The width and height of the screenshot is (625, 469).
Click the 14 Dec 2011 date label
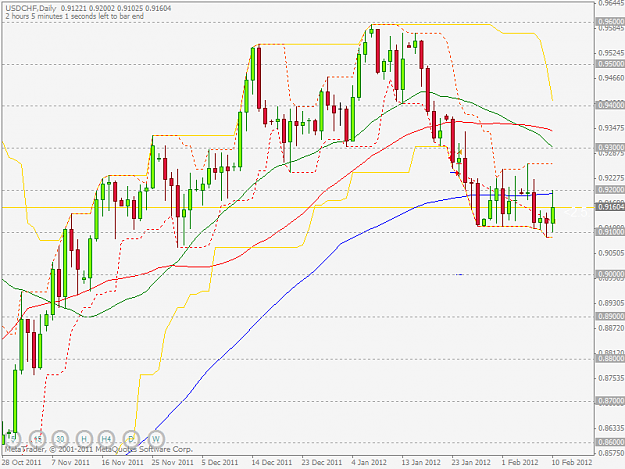[272, 462]
